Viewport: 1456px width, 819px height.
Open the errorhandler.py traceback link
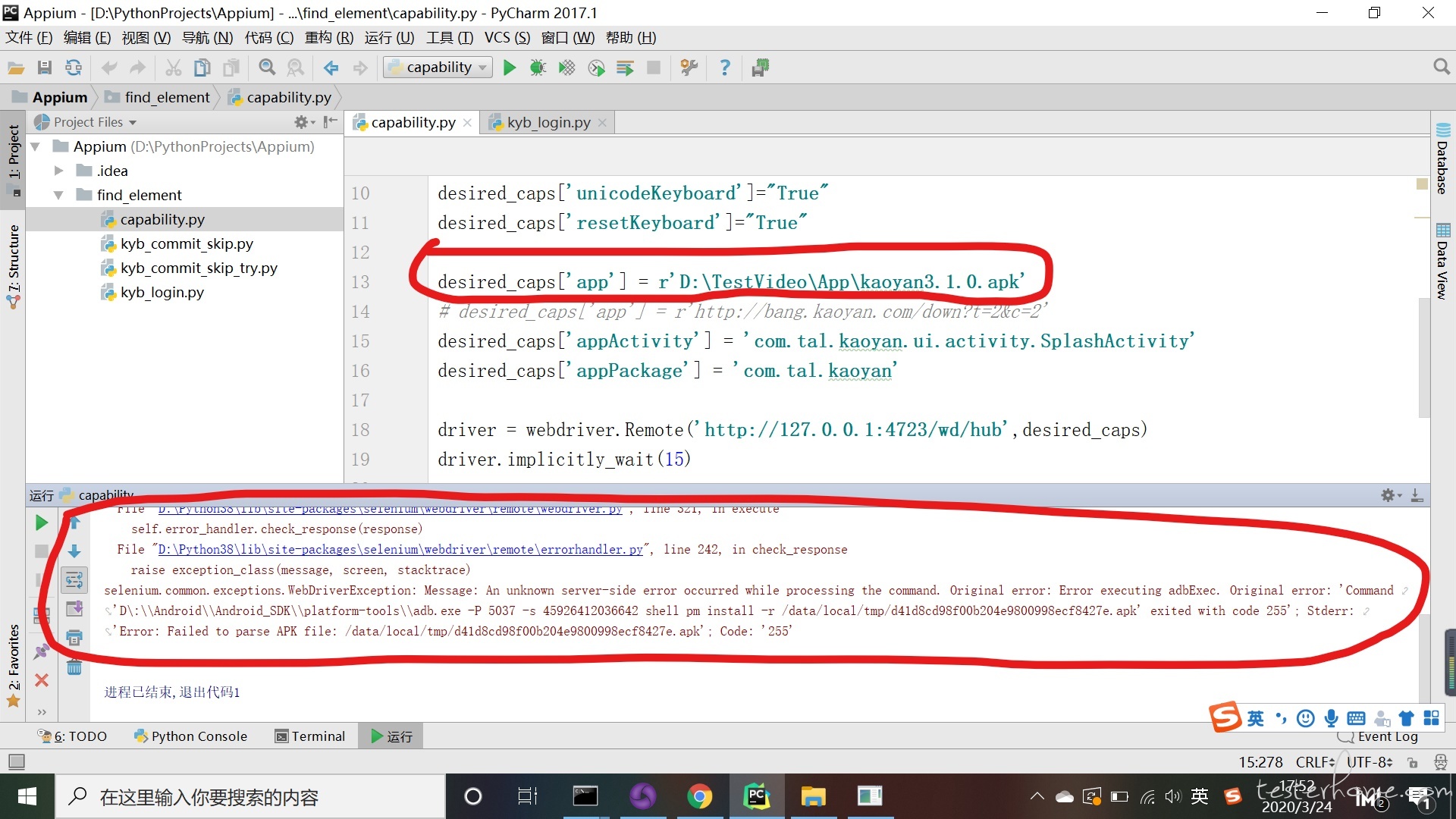[400, 549]
